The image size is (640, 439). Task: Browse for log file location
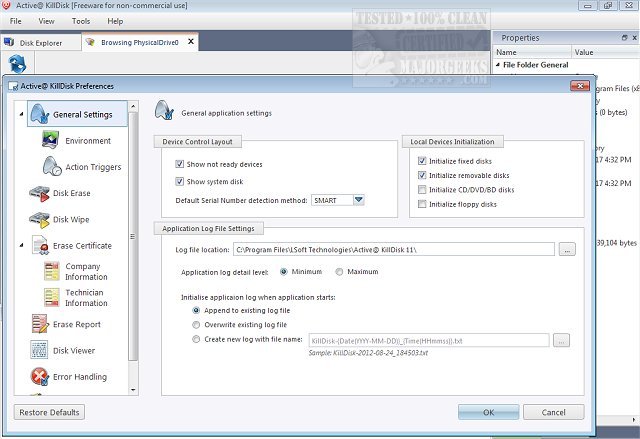tap(567, 249)
